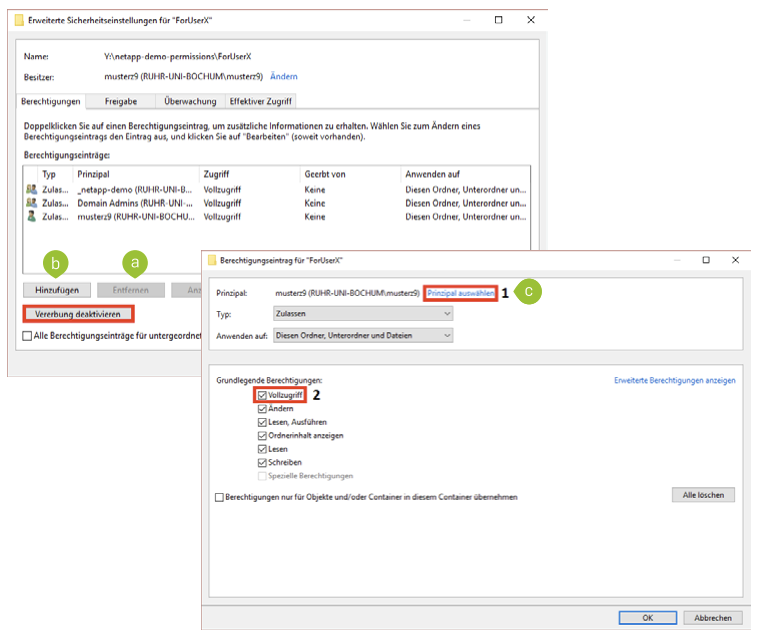
Task: Toggle Ordnerinhalt anzeigen checkbox
Action: 262,436
